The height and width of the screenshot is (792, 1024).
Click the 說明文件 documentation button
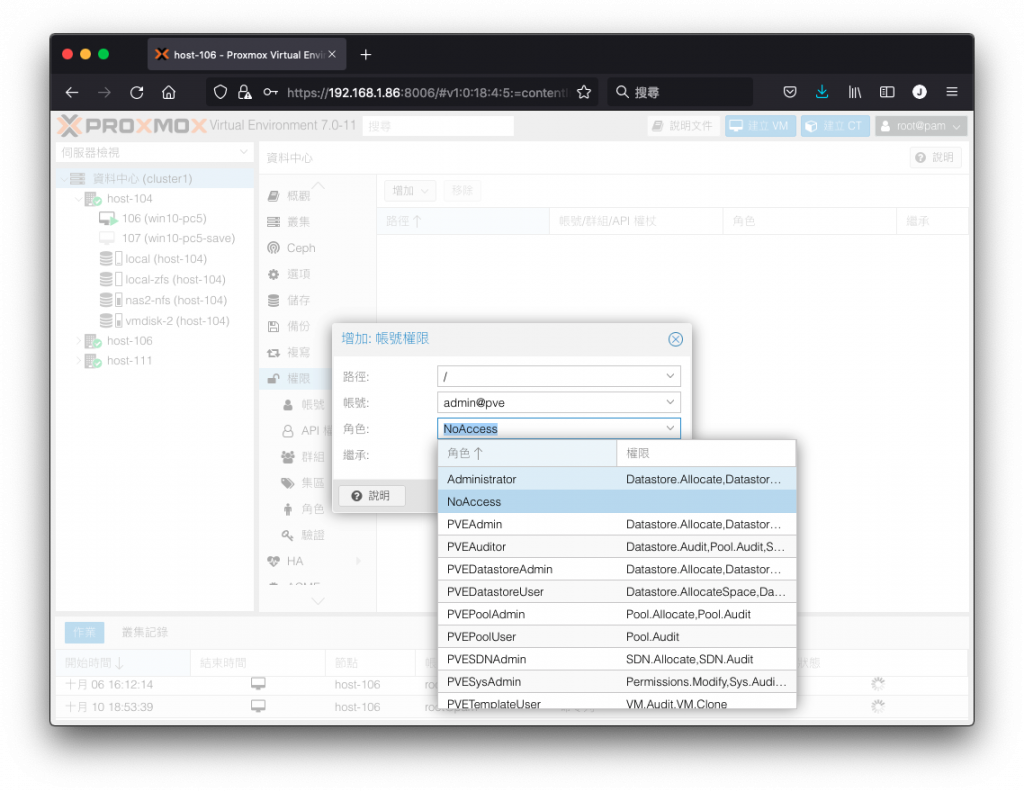click(683, 126)
